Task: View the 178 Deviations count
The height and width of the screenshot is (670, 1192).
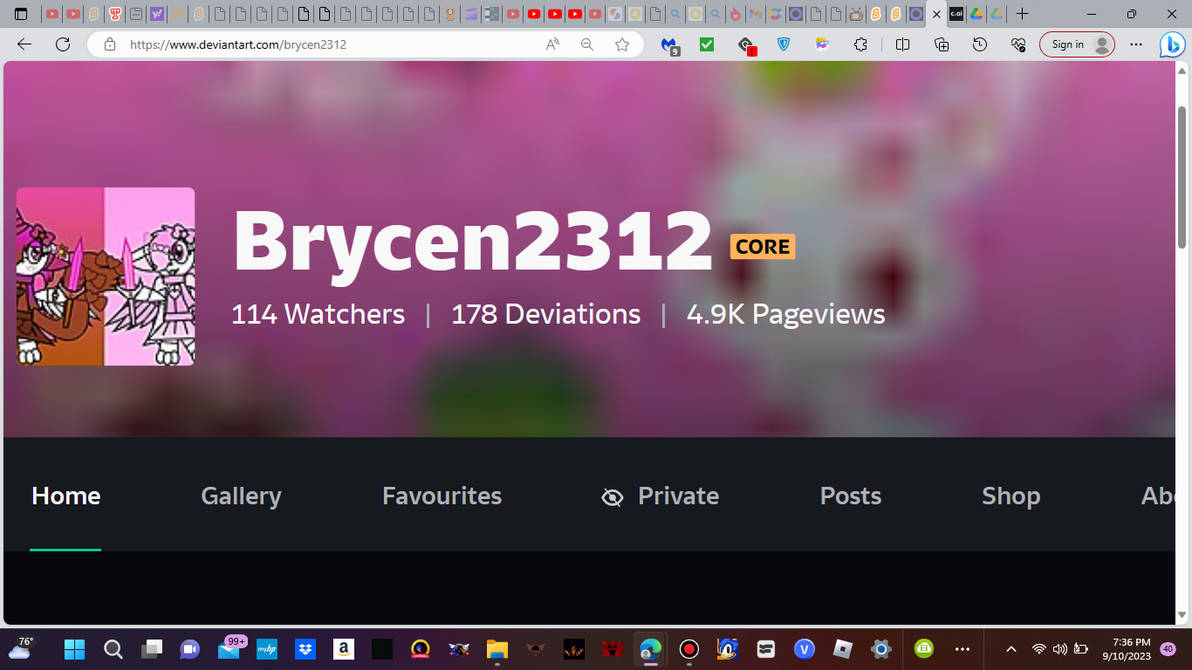Action: coord(546,314)
